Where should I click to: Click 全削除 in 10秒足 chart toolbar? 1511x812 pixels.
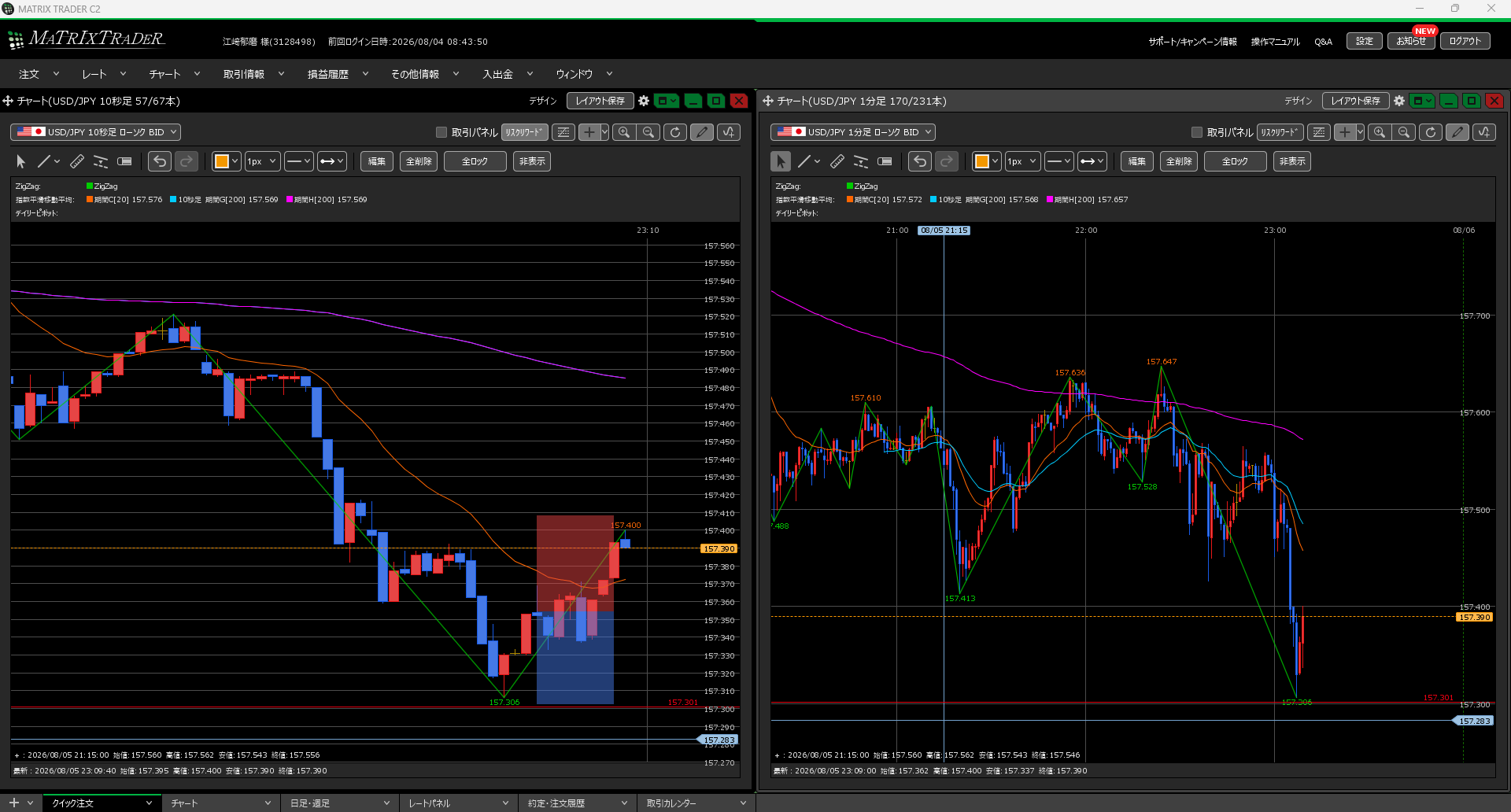419,161
